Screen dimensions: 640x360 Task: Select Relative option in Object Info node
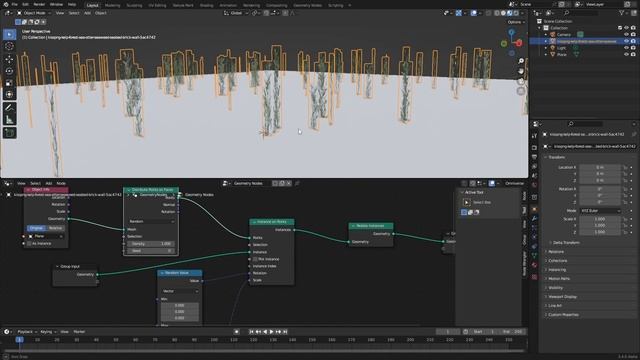55,228
